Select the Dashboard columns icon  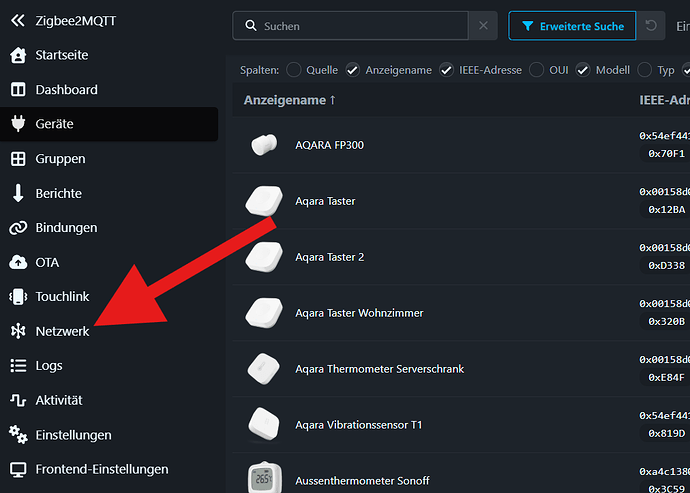[x=18, y=90]
